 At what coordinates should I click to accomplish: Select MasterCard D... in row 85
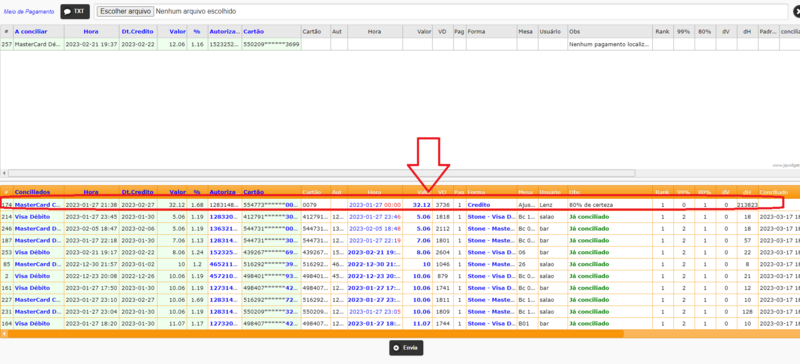[38, 264]
